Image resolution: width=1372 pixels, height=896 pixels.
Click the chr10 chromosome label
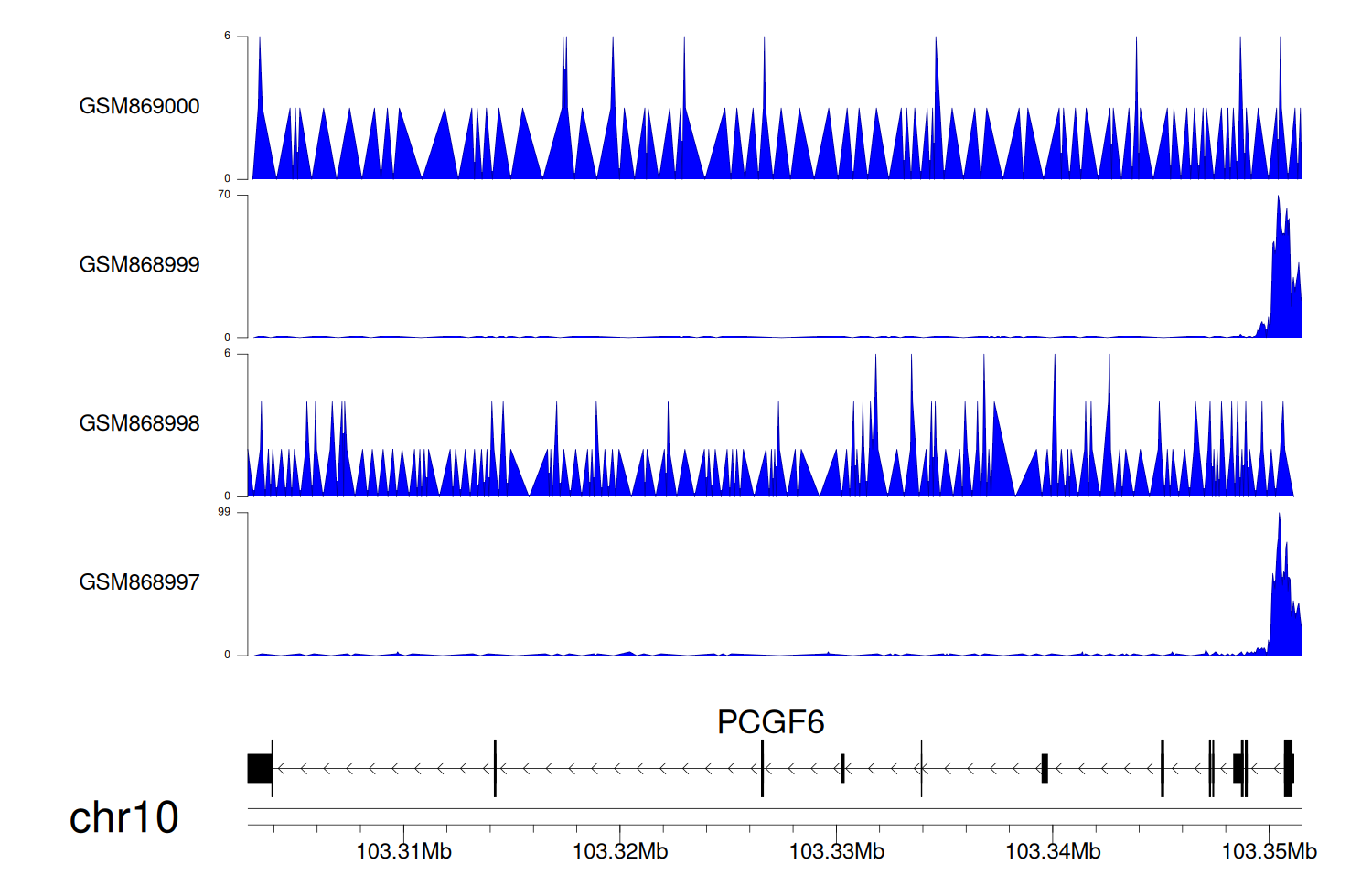123,817
